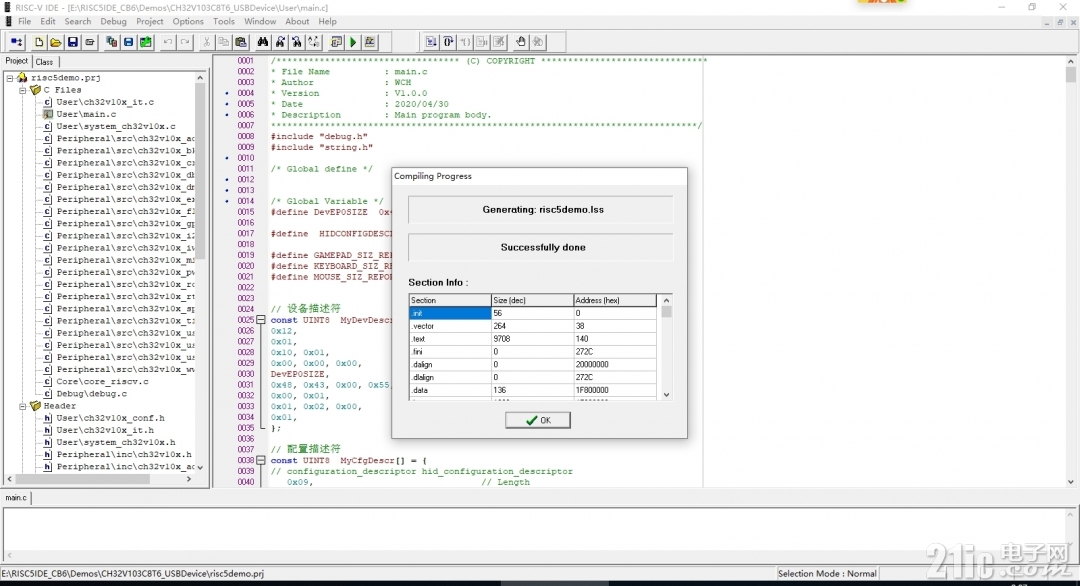Open the Help menu
This screenshot has height=586, width=1080.
tap(328, 21)
